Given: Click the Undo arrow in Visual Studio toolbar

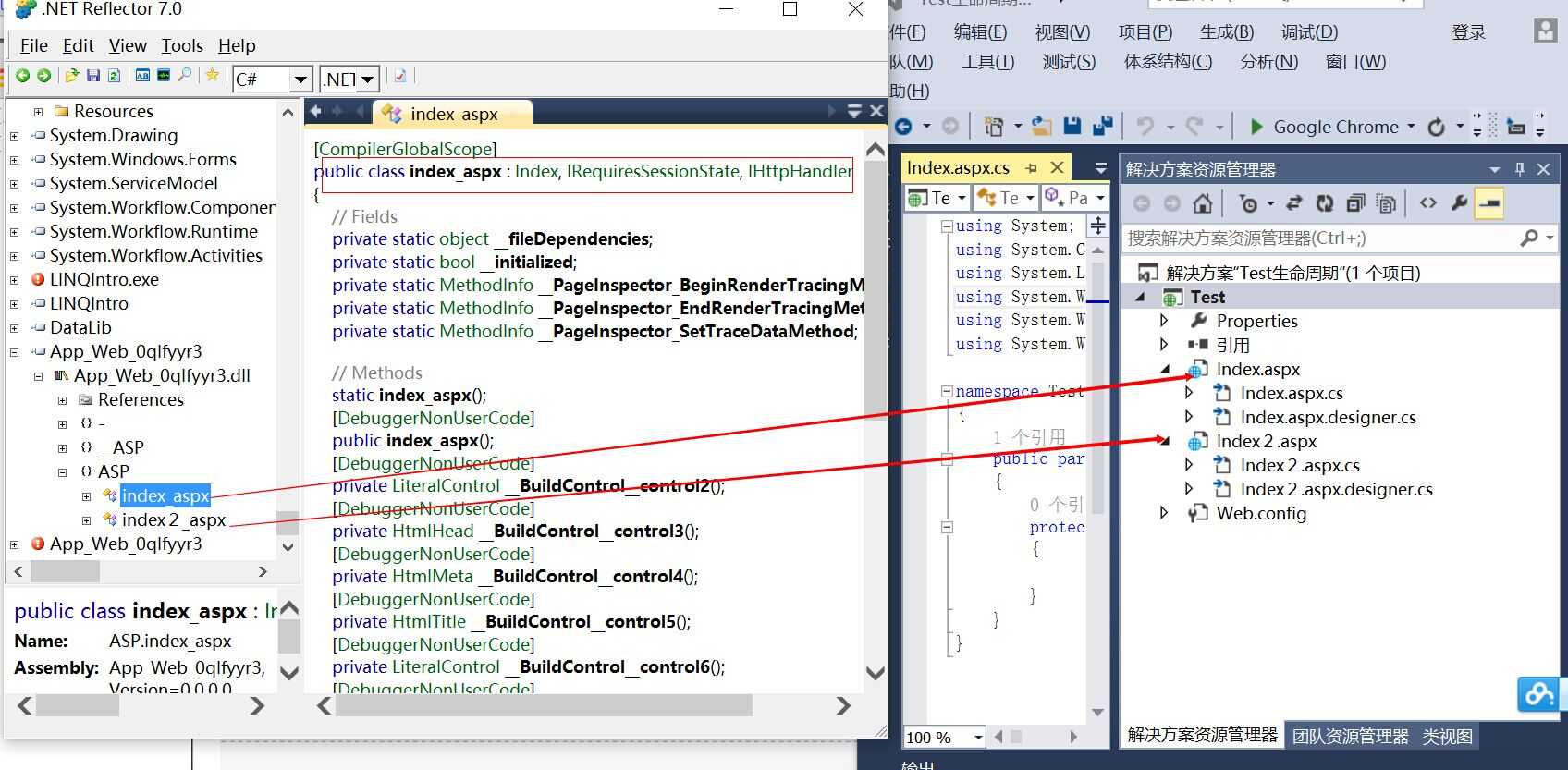Looking at the screenshot, I should 1145,127.
